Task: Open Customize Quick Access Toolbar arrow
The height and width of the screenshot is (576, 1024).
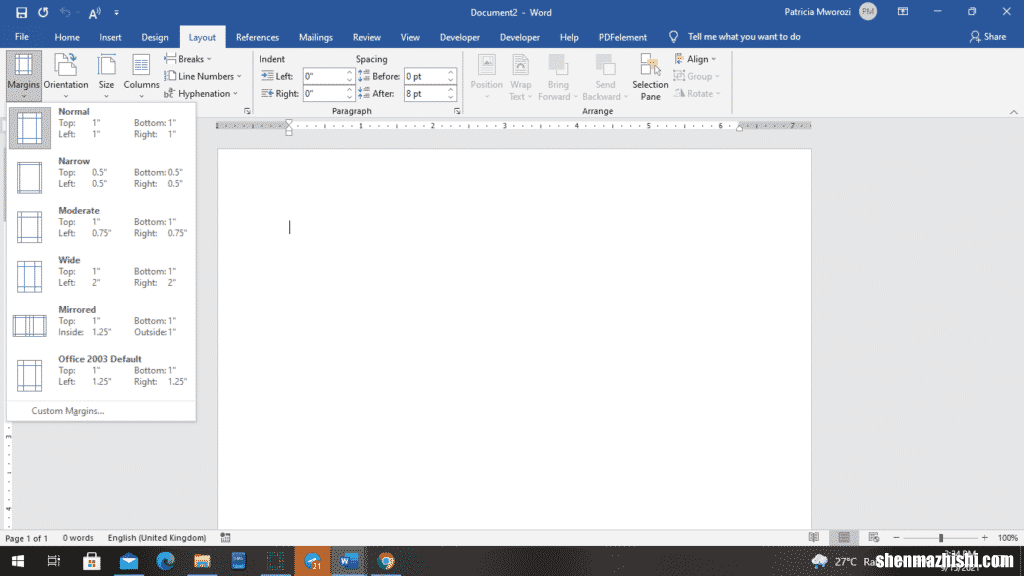Action: [x=116, y=12]
